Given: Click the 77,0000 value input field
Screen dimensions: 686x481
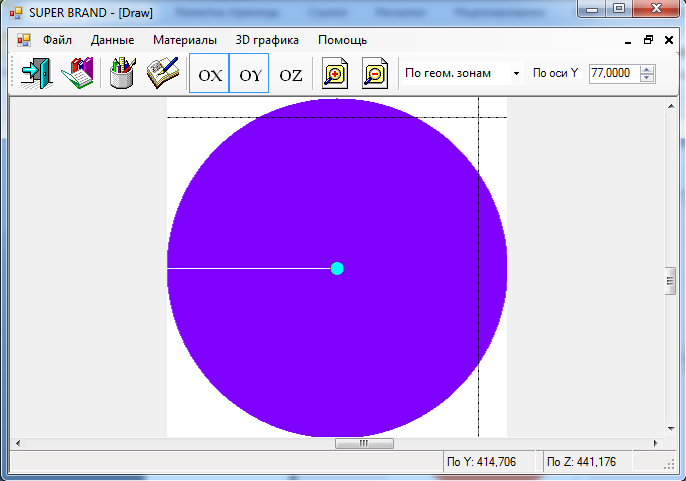Looking at the screenshot, I should [x=614, y=73].
